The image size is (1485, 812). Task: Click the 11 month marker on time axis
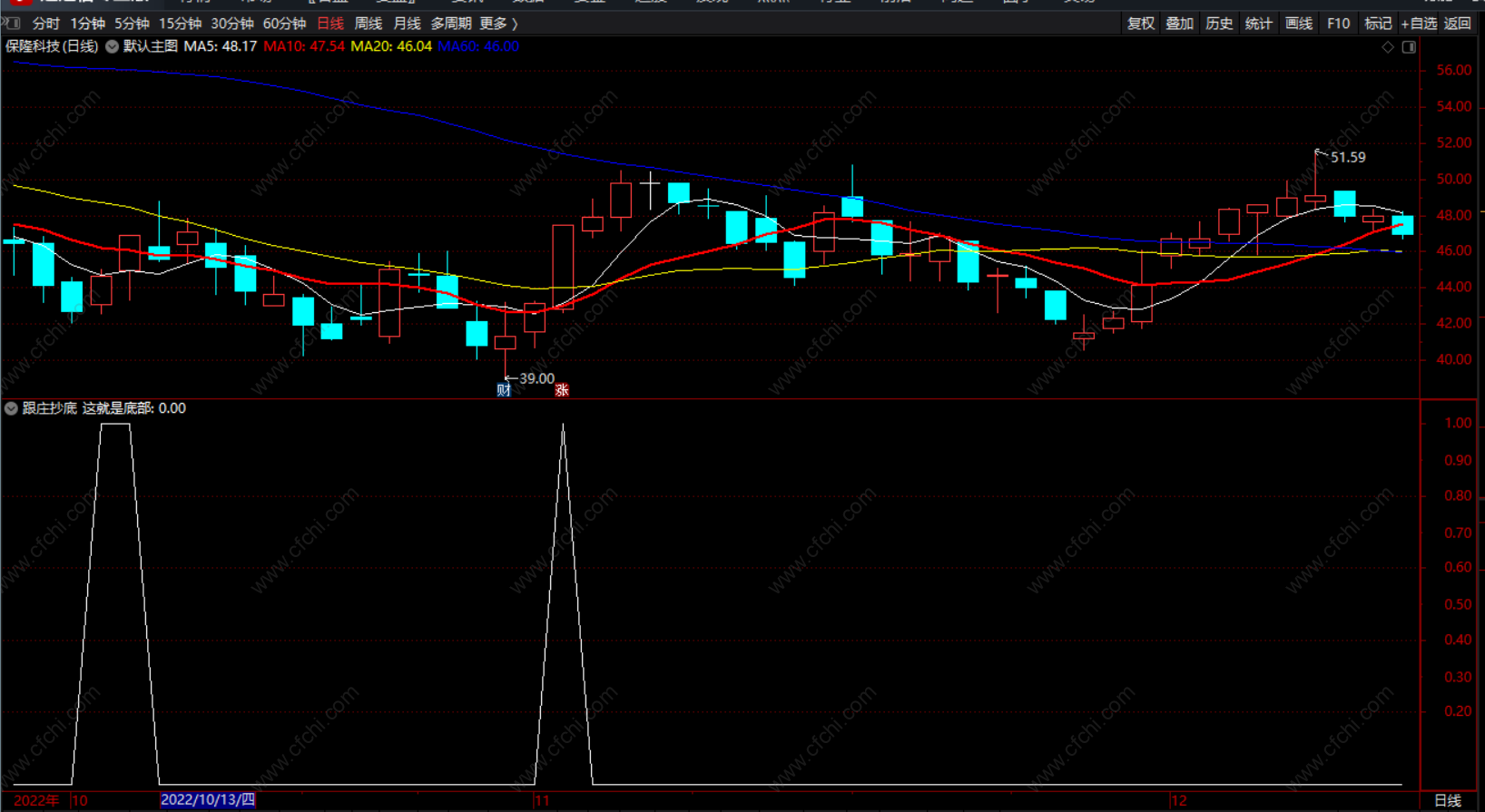[542, 801]
